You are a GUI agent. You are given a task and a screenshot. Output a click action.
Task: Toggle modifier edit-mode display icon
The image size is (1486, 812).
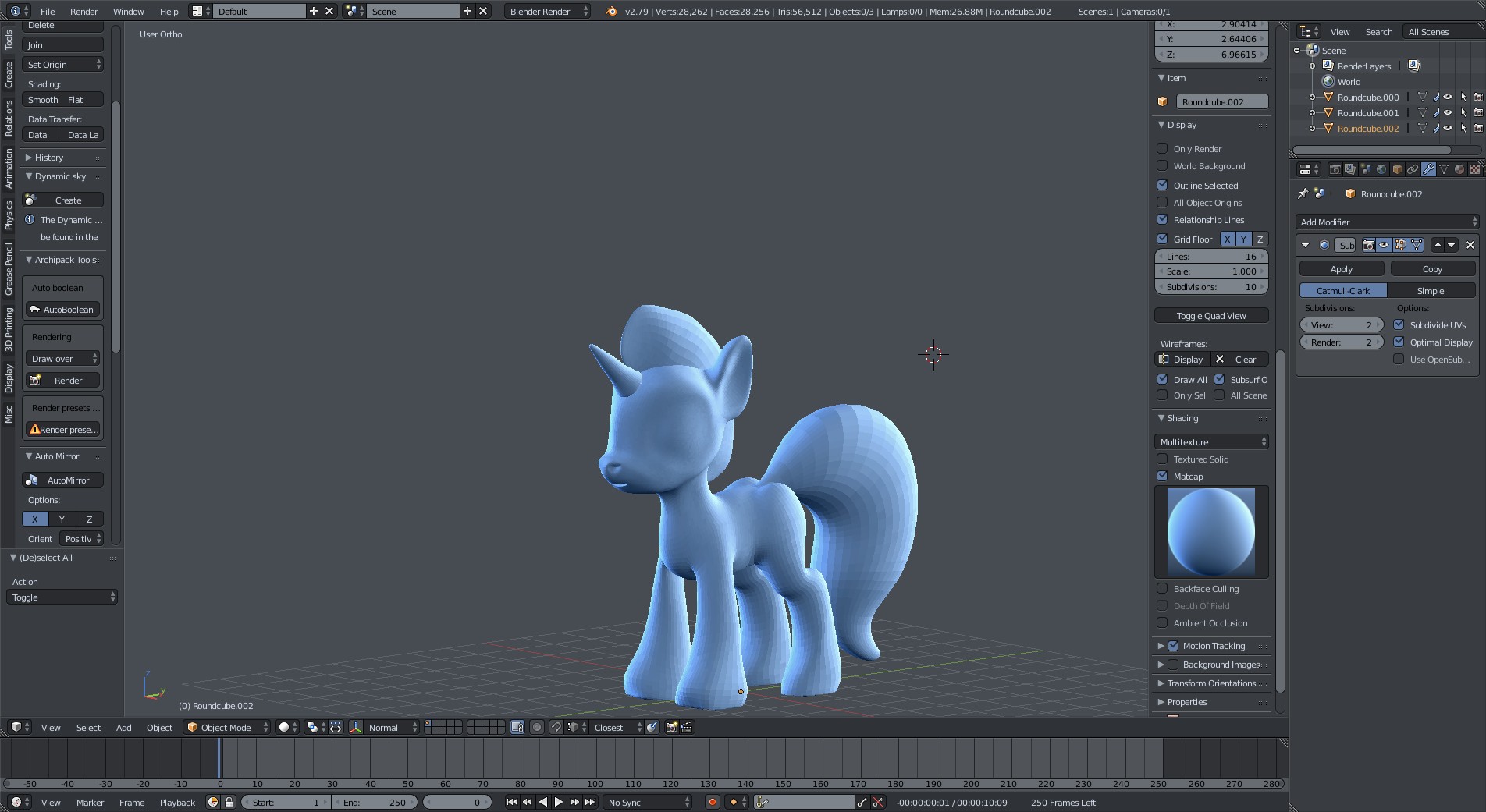pos(1400,245)
